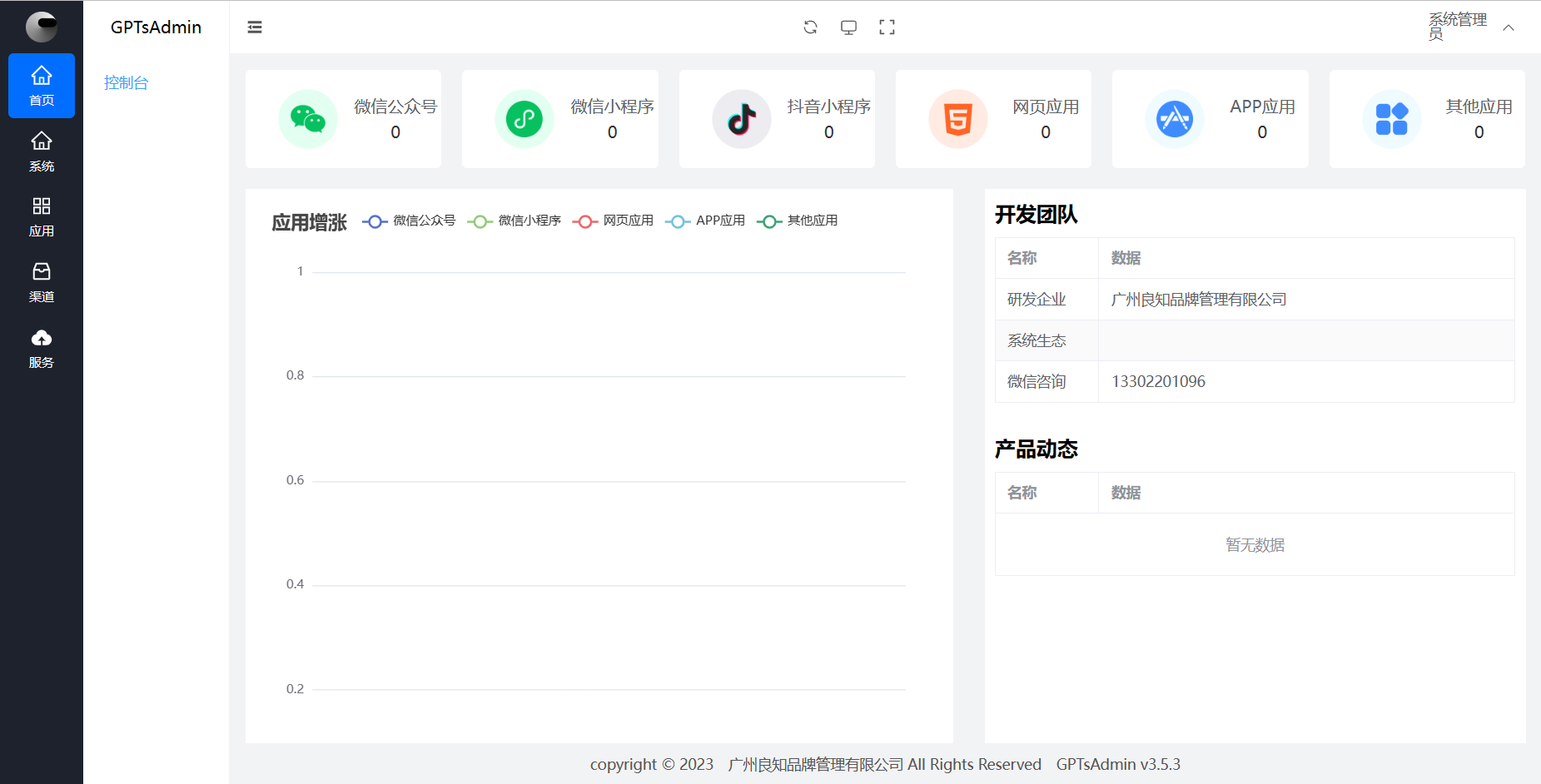
Task: Toggle fullscreen with the expand icon
Action: coord(887,27)
